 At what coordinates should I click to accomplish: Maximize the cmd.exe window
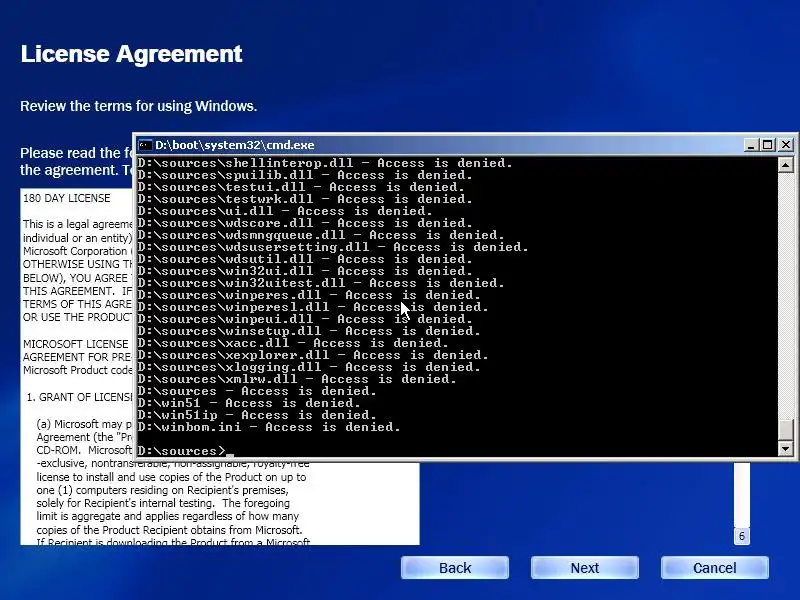pyautogui.click(x=767, y=145)
